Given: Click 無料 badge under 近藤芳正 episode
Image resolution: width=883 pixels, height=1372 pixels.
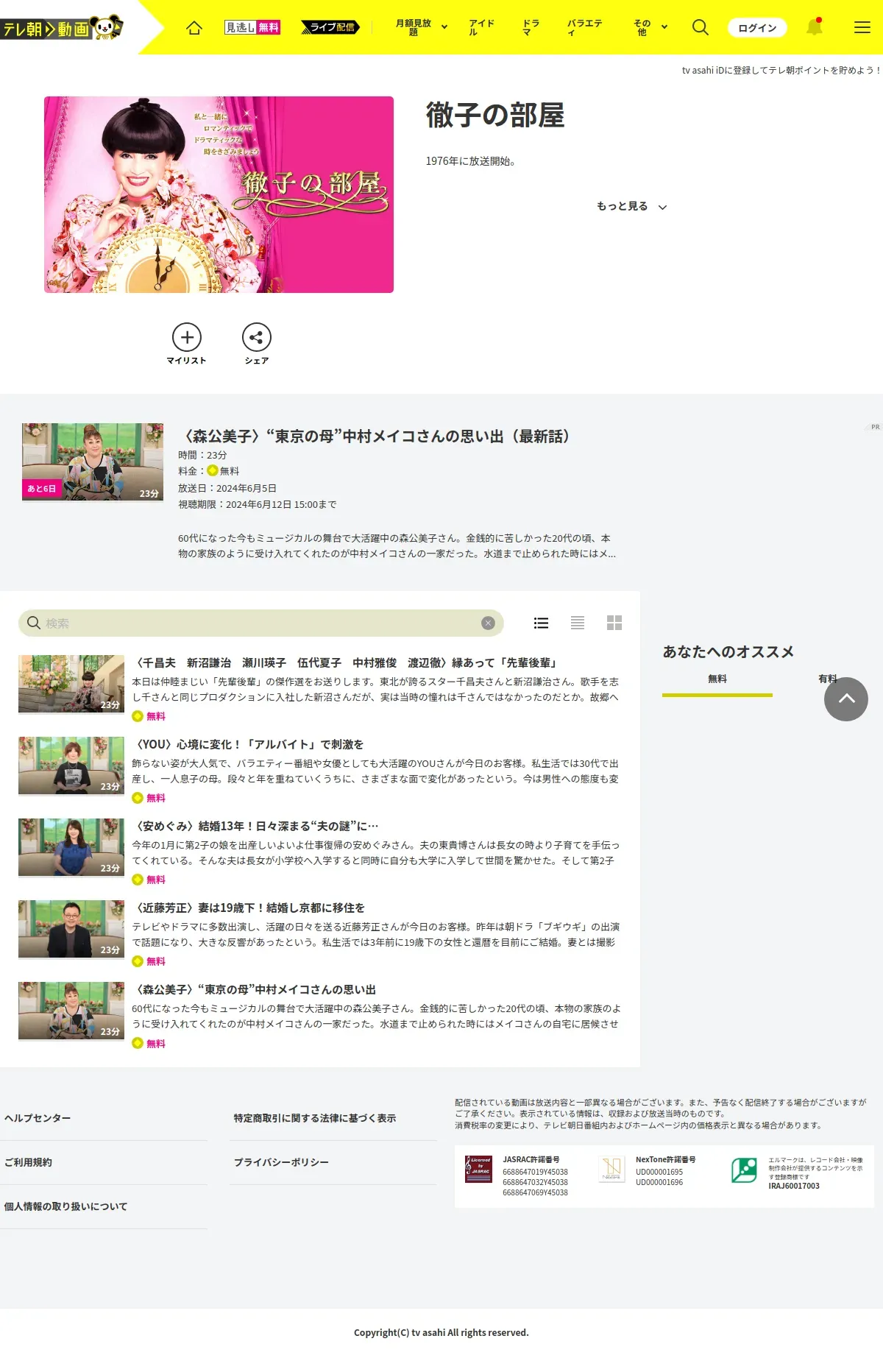Looking at the screenshot, I should click(x=149, y=961).
